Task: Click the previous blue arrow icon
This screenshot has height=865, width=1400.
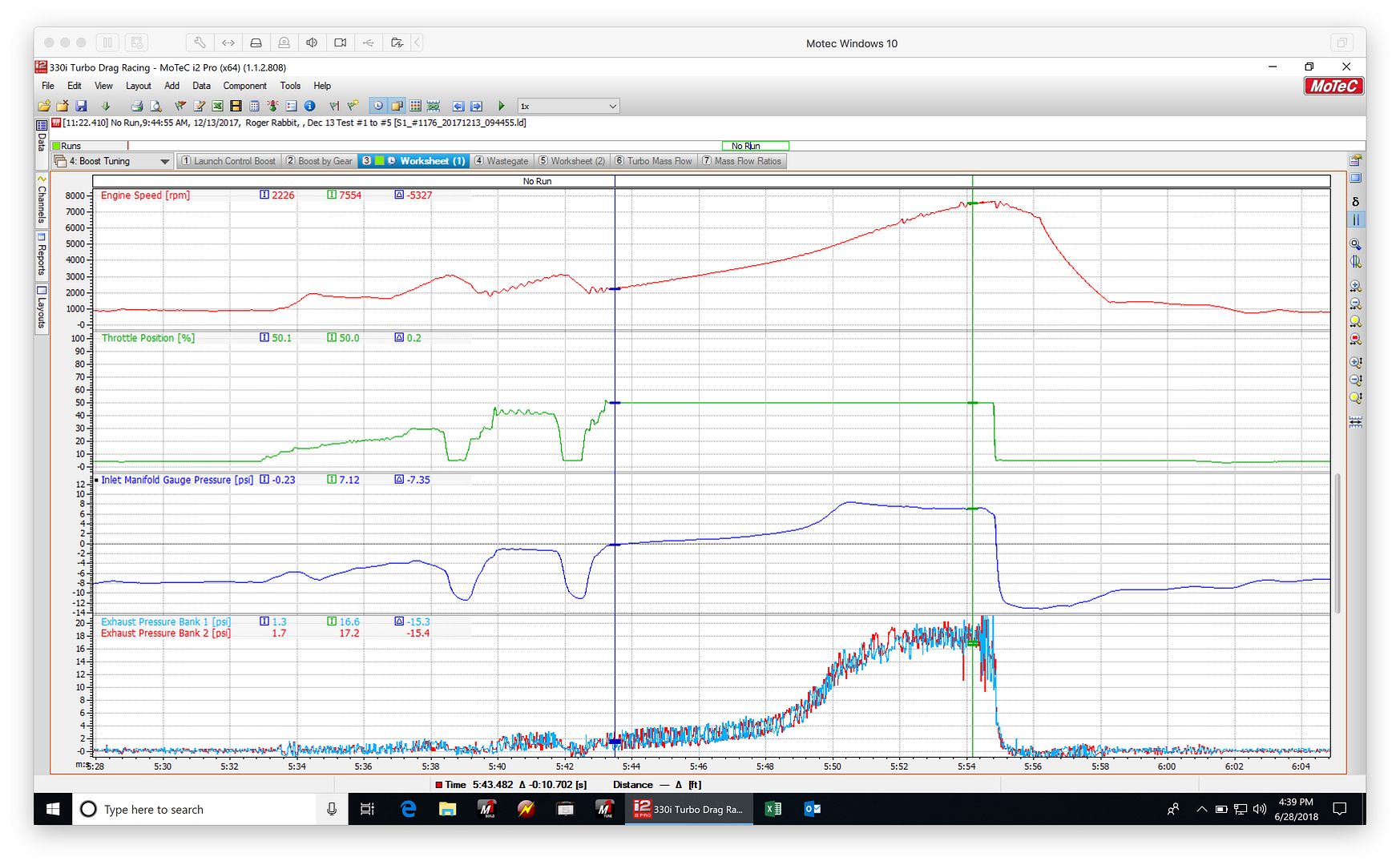Action: tap(458, 106)
